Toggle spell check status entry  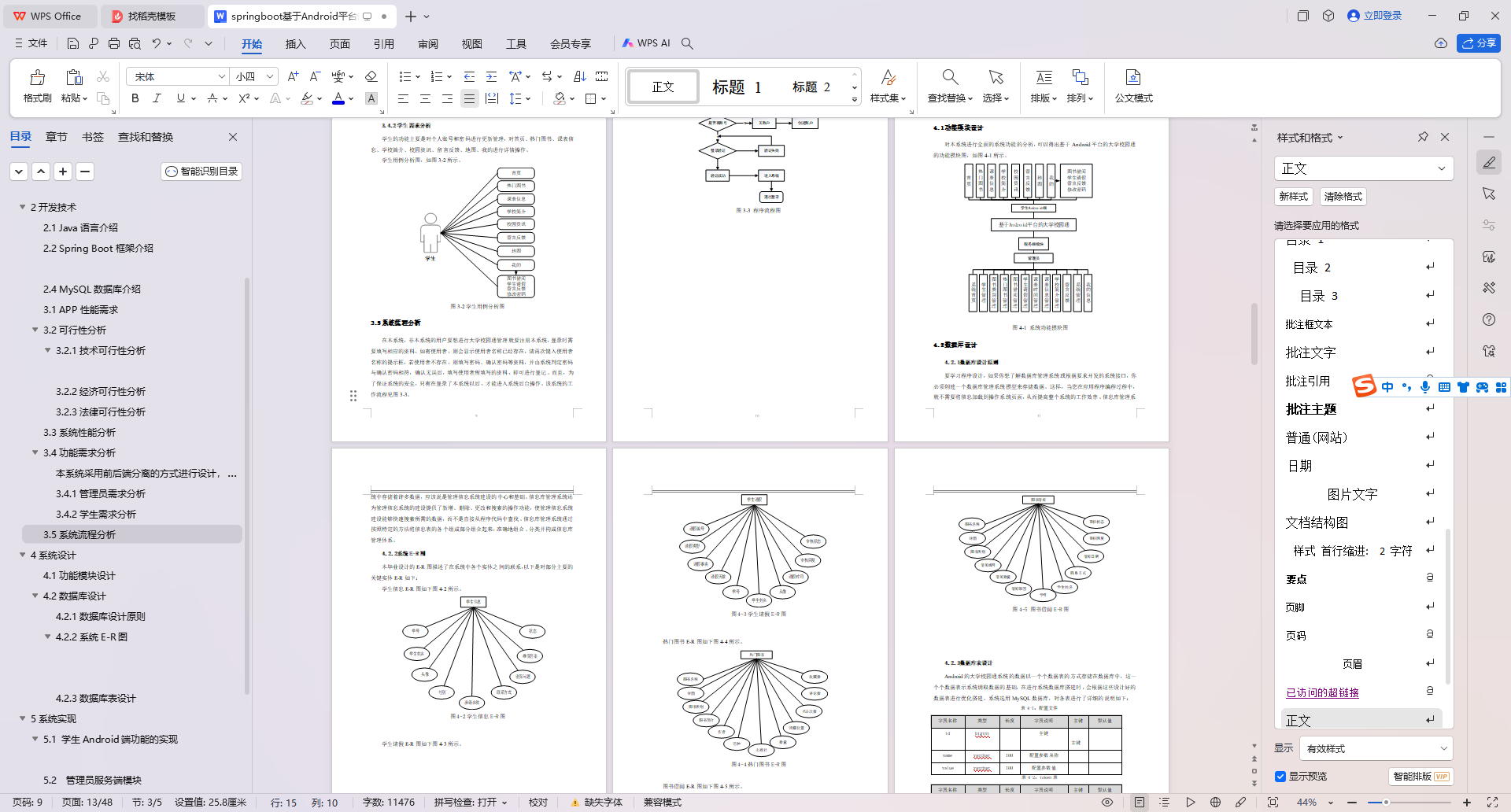[470, 802]
